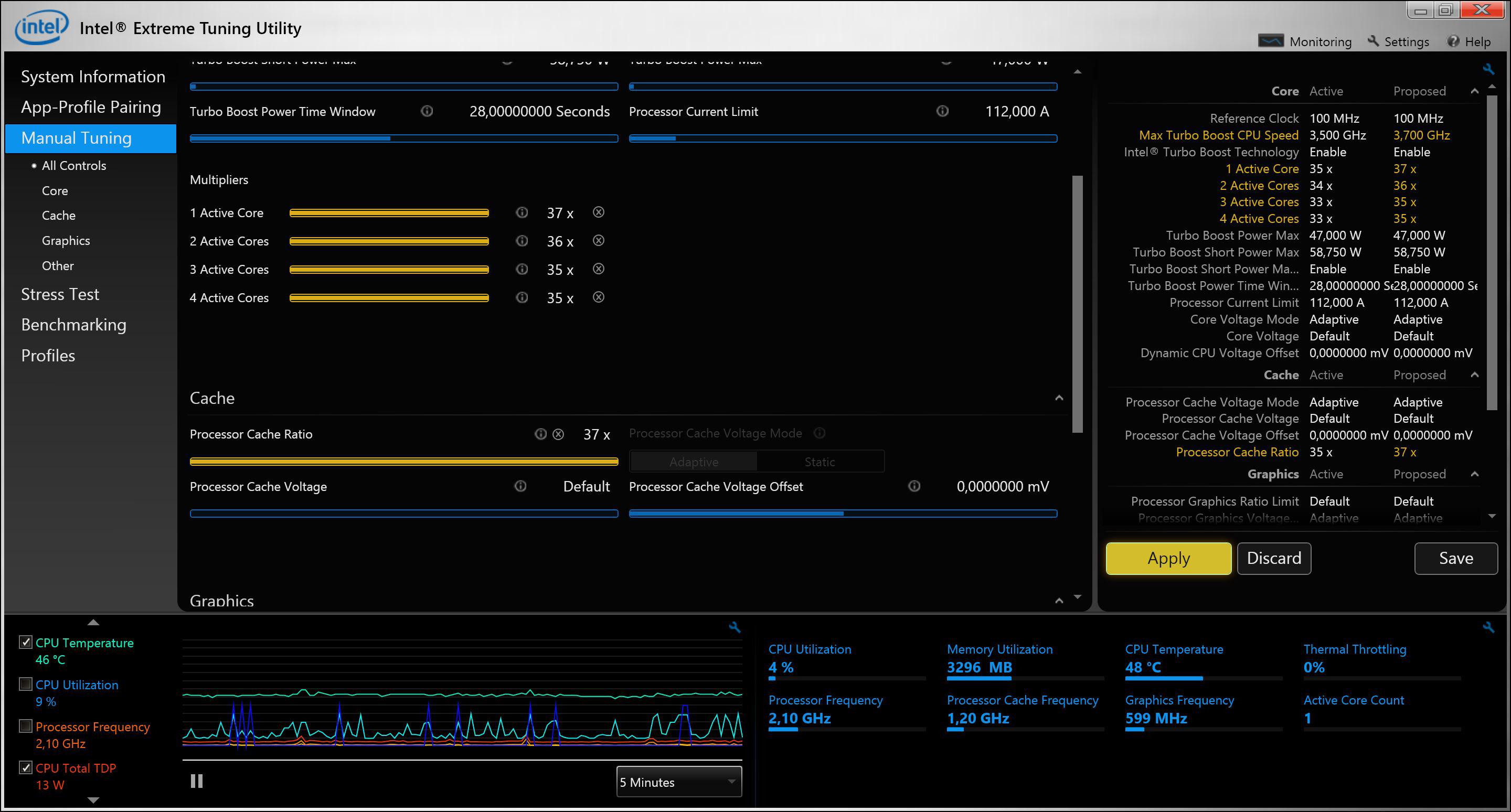Open the 5 Minutes time range dropdown

tap(679, 782)
